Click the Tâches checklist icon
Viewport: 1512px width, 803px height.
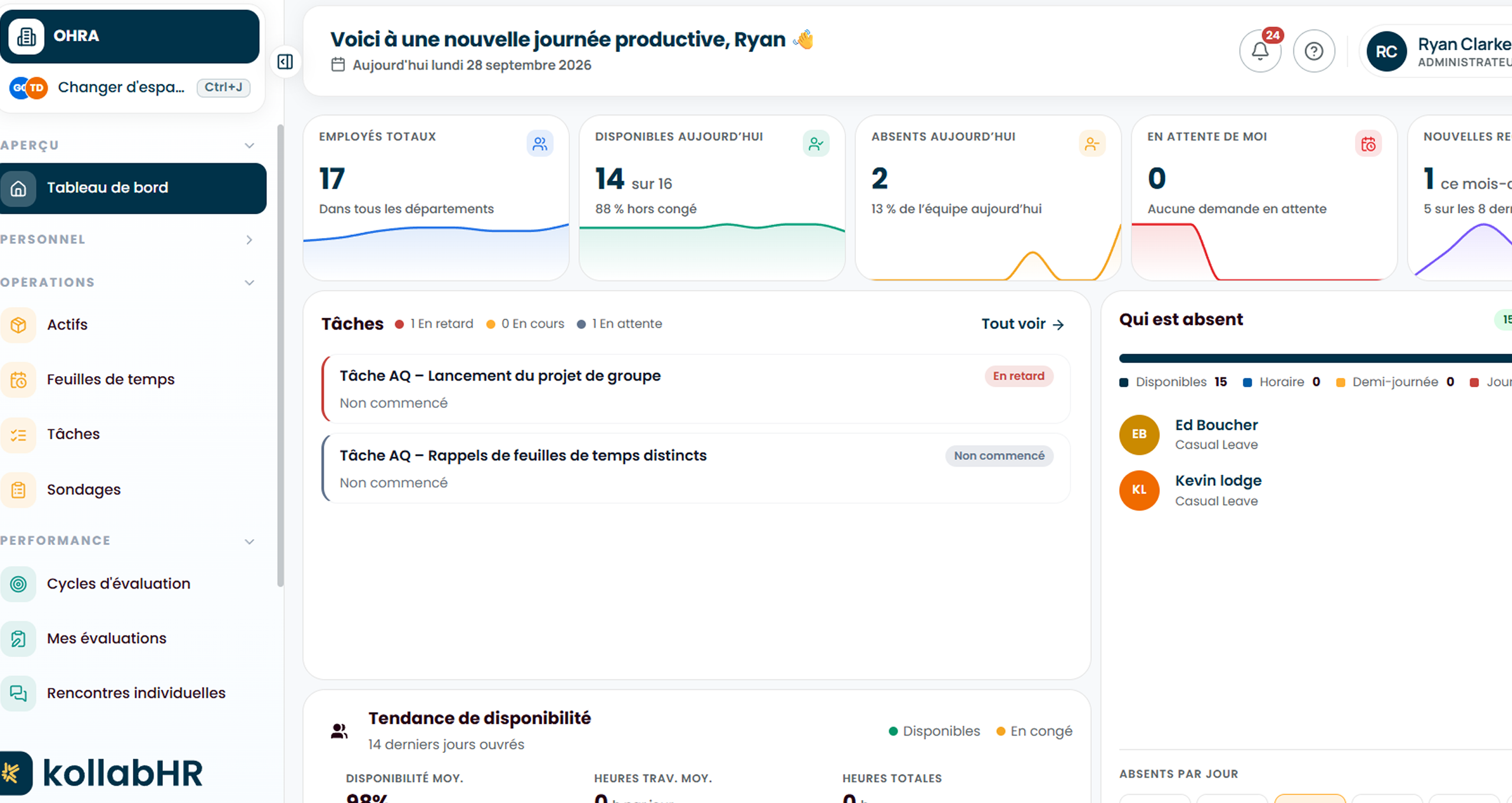point(18,435)
